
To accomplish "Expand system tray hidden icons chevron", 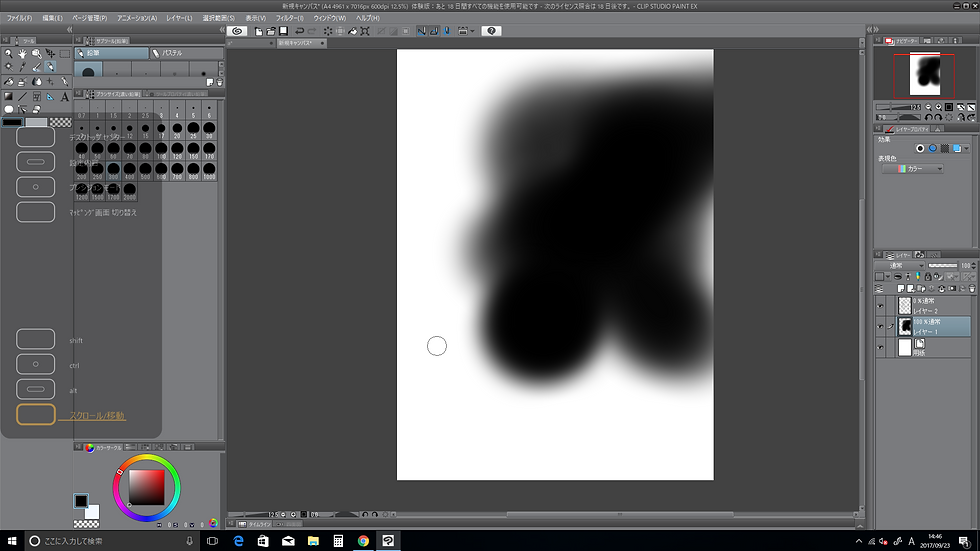I will 858,541.
